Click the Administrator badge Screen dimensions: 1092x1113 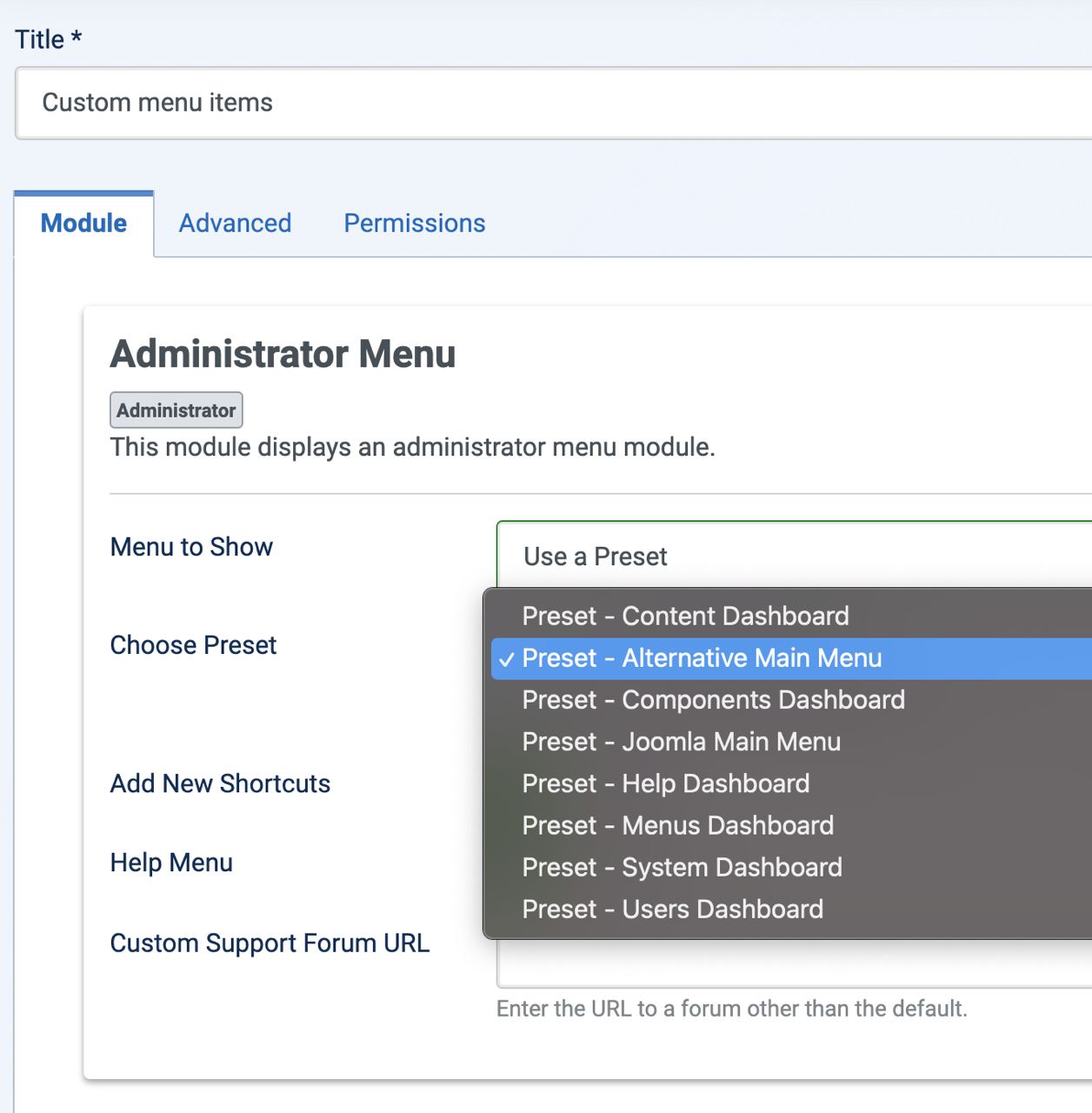click(x=176, y=410)
